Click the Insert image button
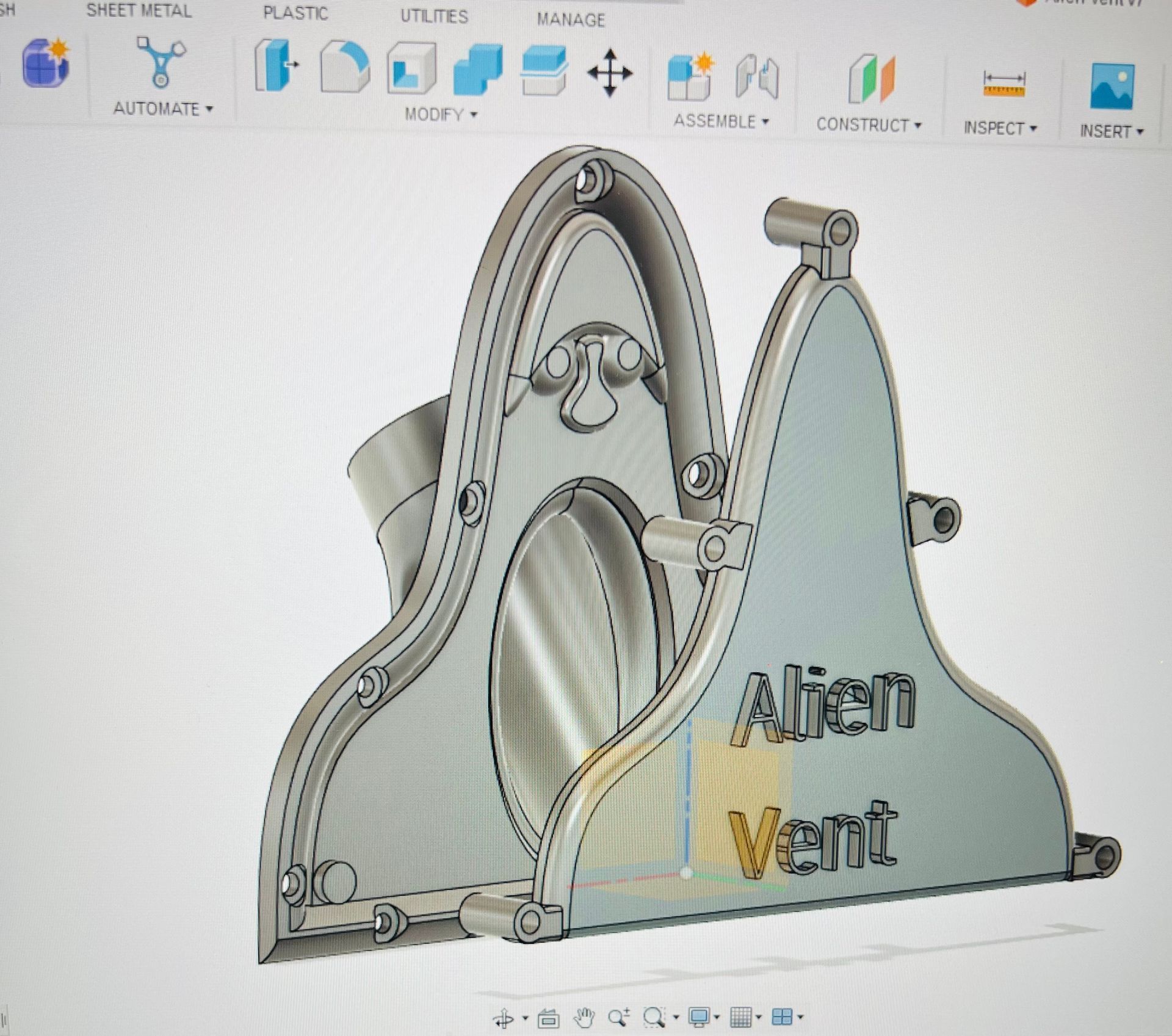Viewport: 1172px width, 1036px height. pos(1112,87)
